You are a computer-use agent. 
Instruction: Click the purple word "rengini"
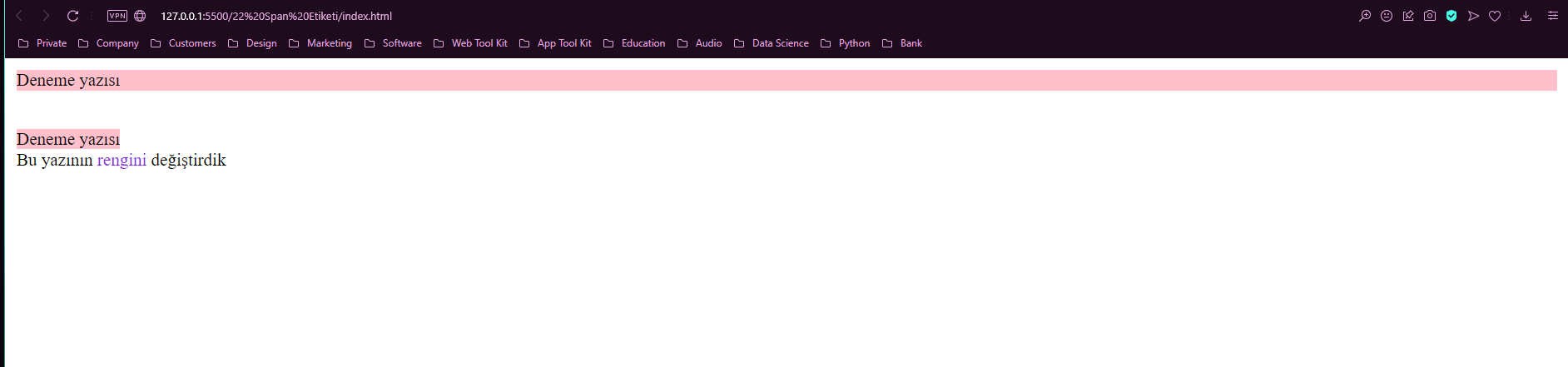pos(122,160)
